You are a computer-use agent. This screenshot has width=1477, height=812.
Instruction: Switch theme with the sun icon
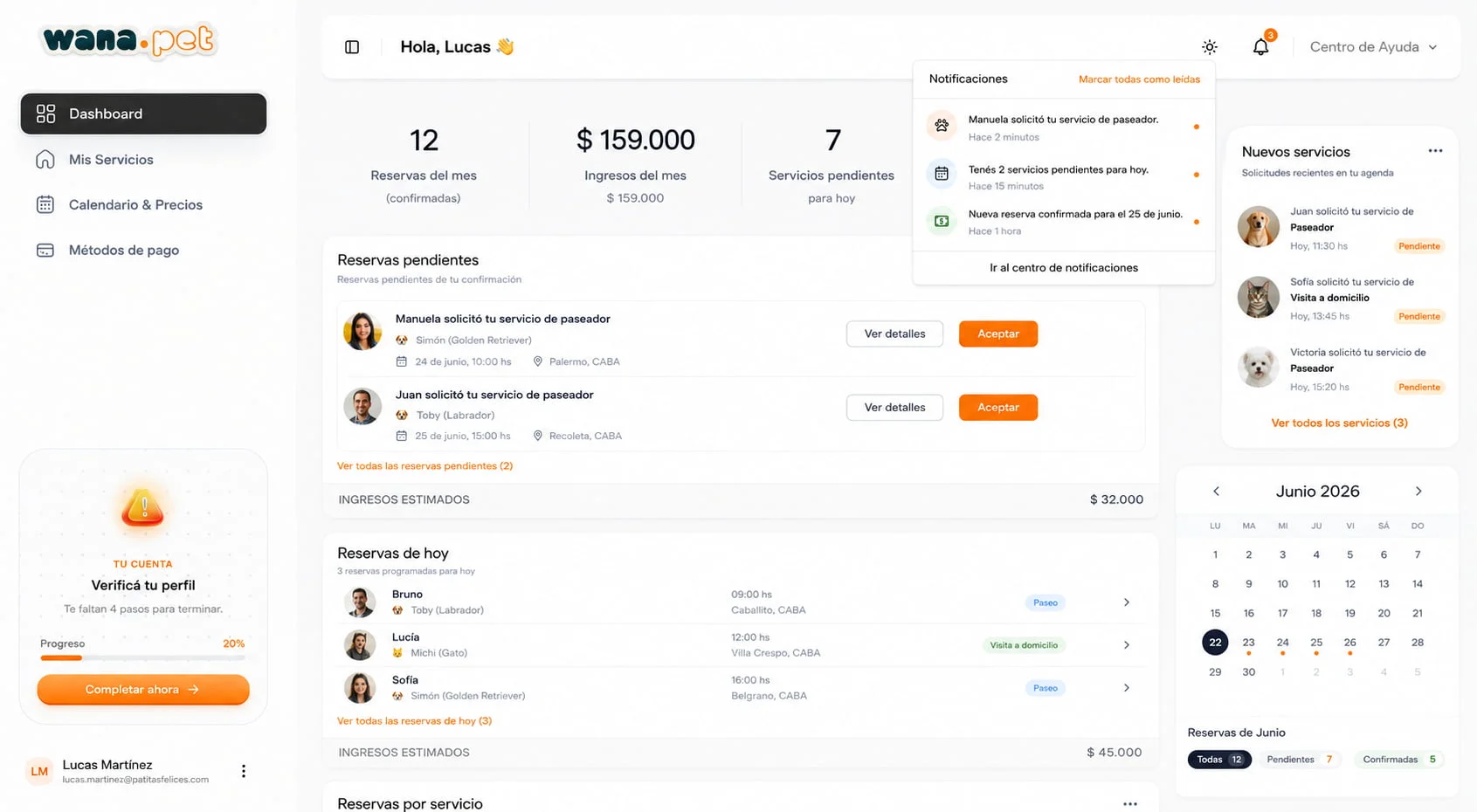(1210, 47)
